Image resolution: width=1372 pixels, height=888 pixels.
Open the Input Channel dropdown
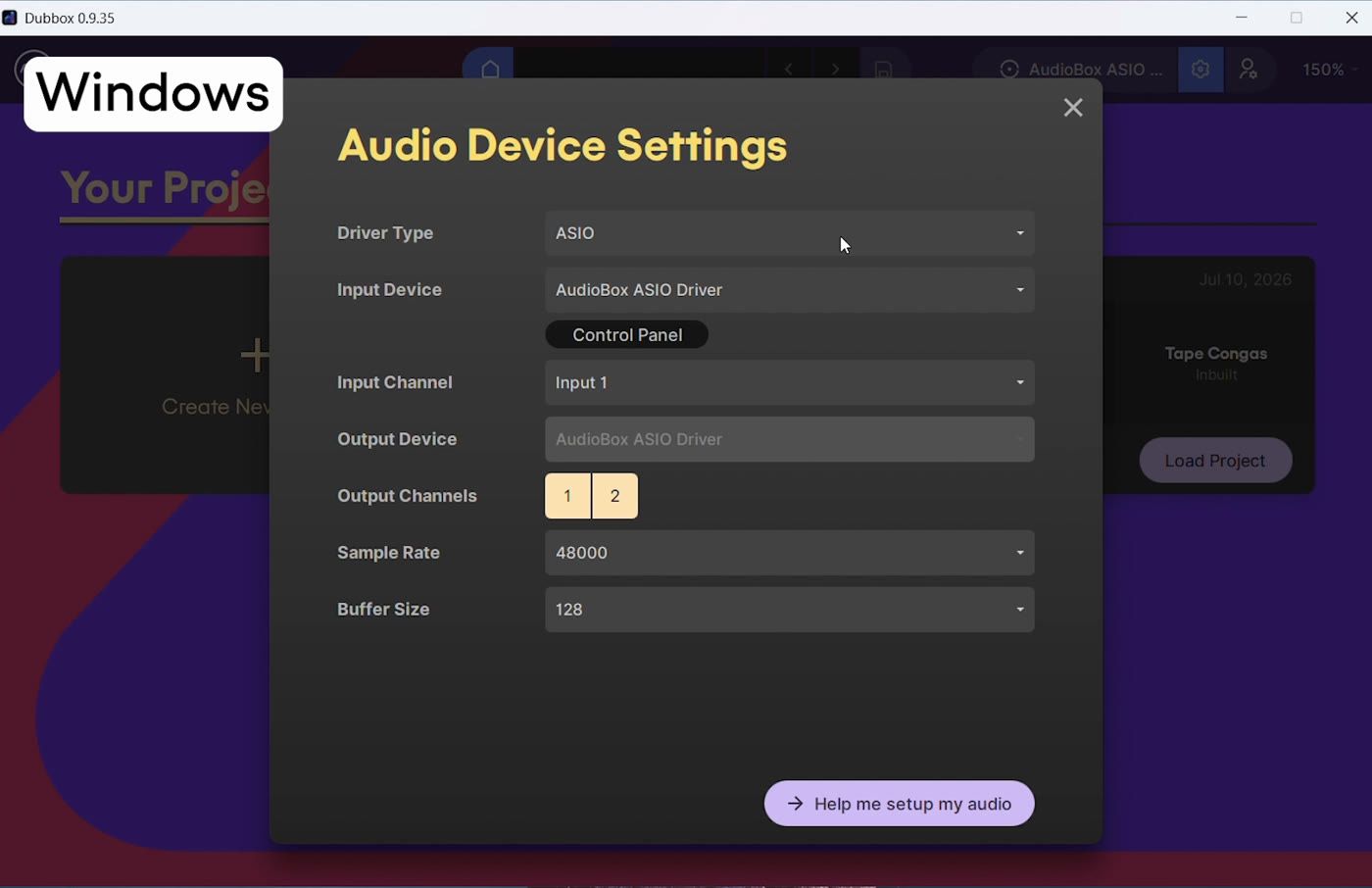tap(790, 382)
